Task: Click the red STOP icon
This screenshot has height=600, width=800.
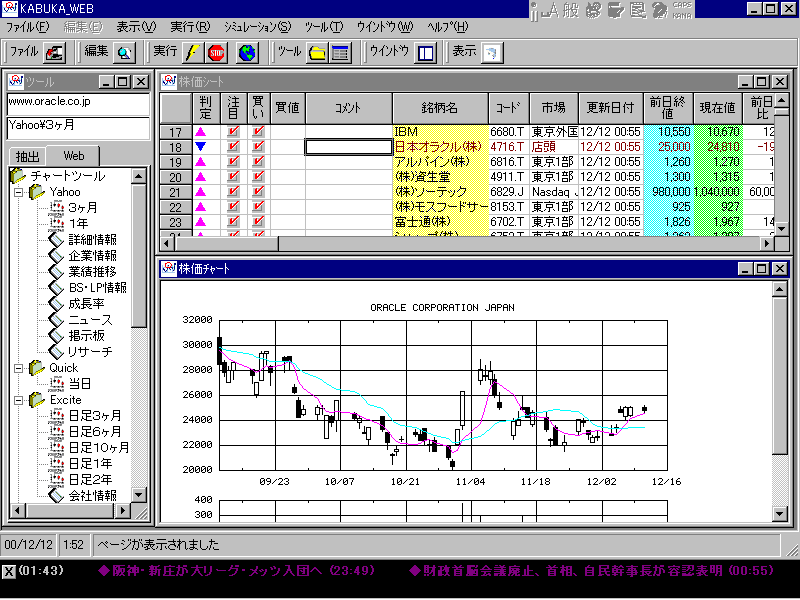Action: click(216, 53)
